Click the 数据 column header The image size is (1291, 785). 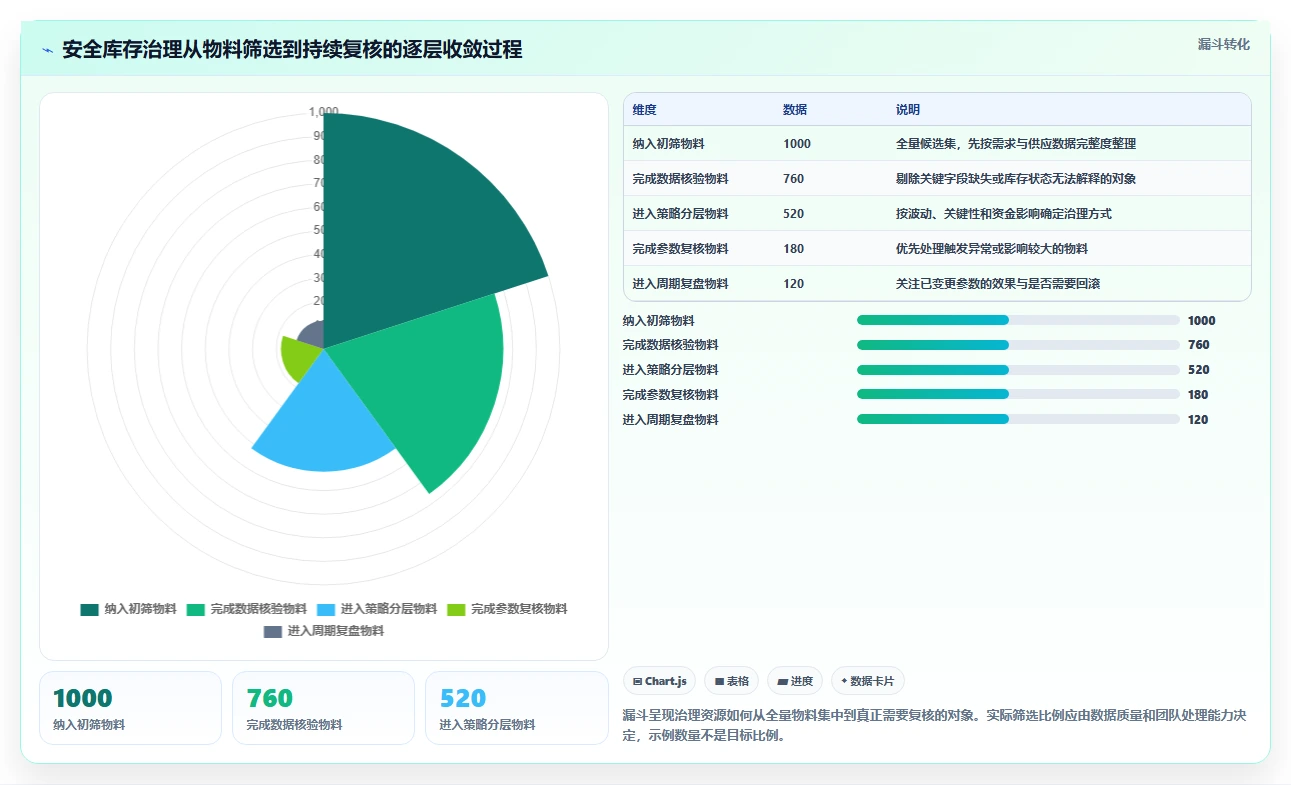(x=795, y=110)
